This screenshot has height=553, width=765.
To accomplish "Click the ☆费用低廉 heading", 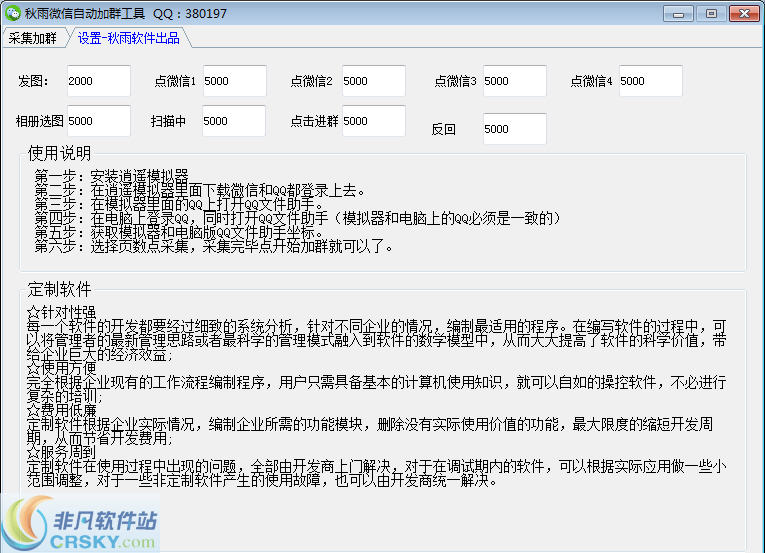I will [61, 410].
